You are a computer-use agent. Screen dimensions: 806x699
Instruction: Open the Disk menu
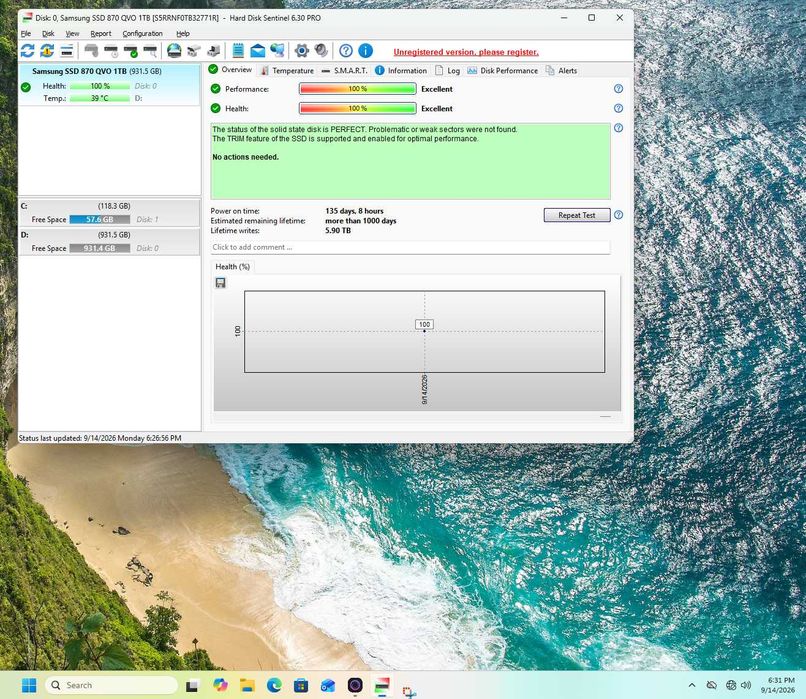click(48, 33)
